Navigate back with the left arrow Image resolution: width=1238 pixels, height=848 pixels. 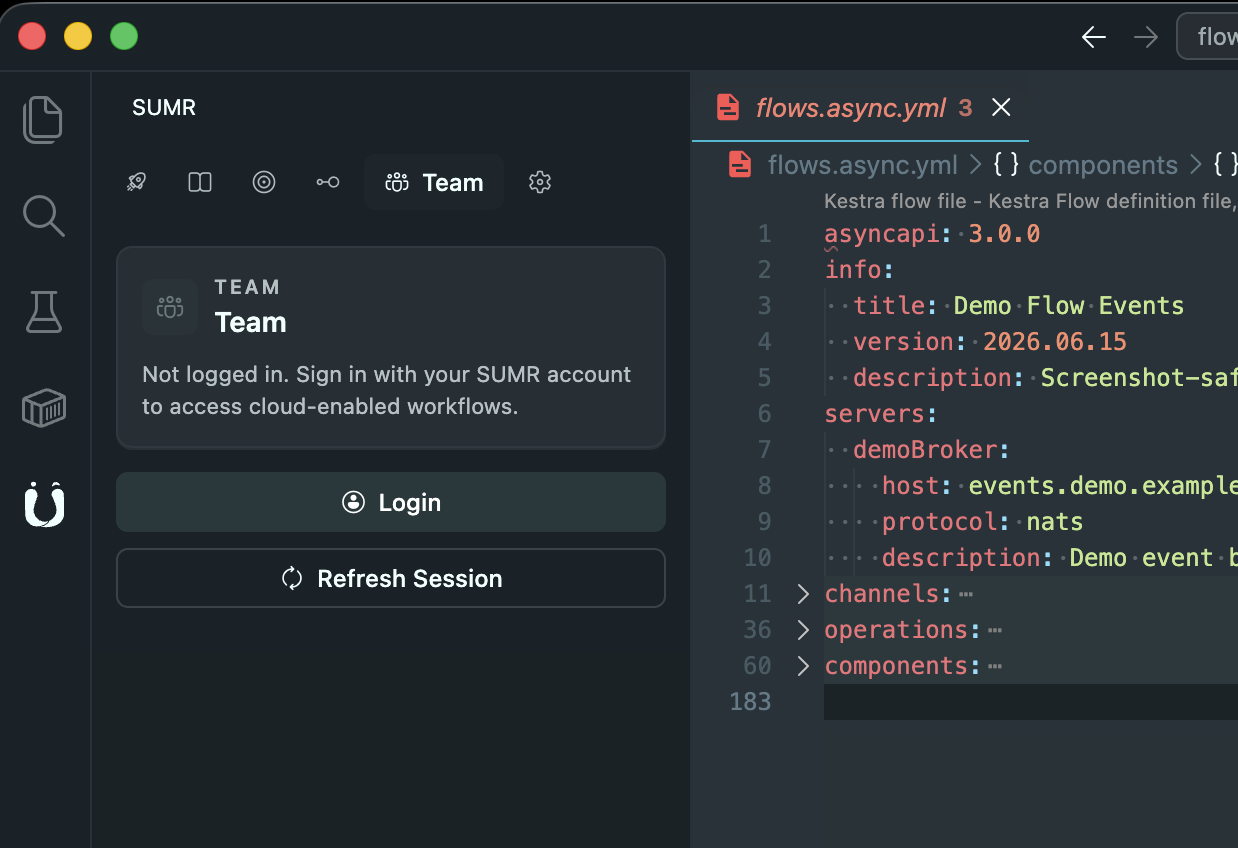[1094, 37]
